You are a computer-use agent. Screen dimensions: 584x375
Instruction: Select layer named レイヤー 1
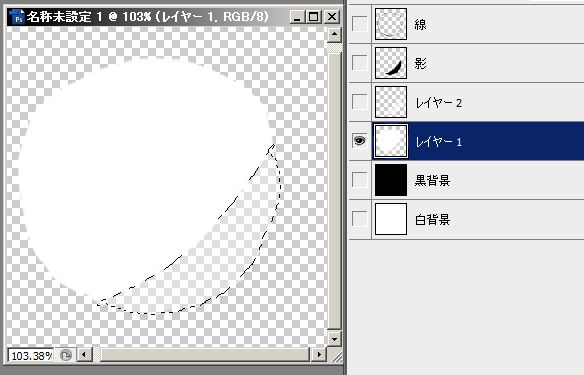click(x=438, y=142)
